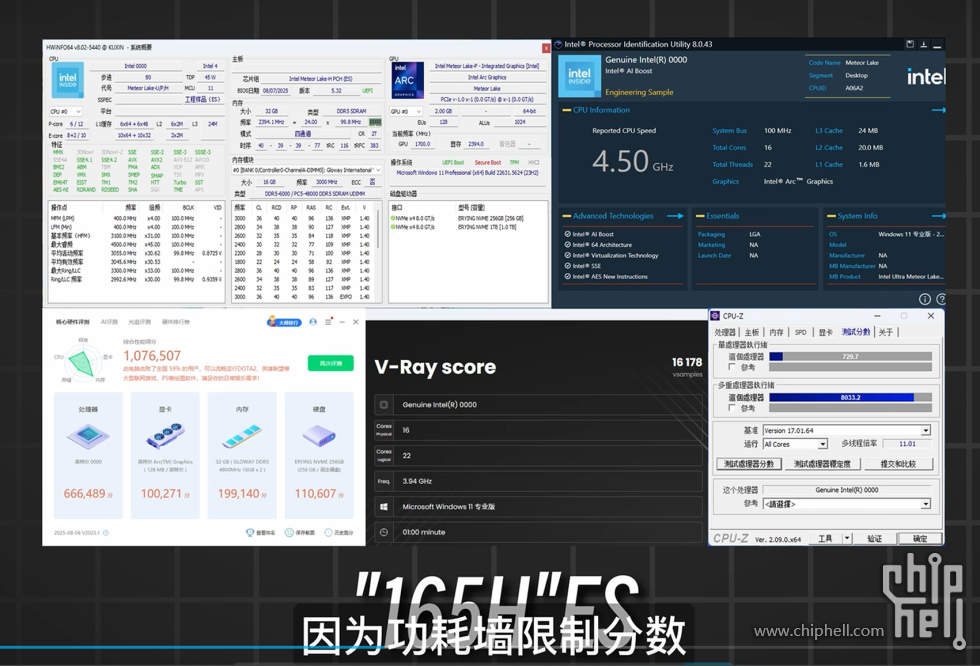Switch to the 关于 tab in CPU-Z
980x666 pixels.
point(886,332)
